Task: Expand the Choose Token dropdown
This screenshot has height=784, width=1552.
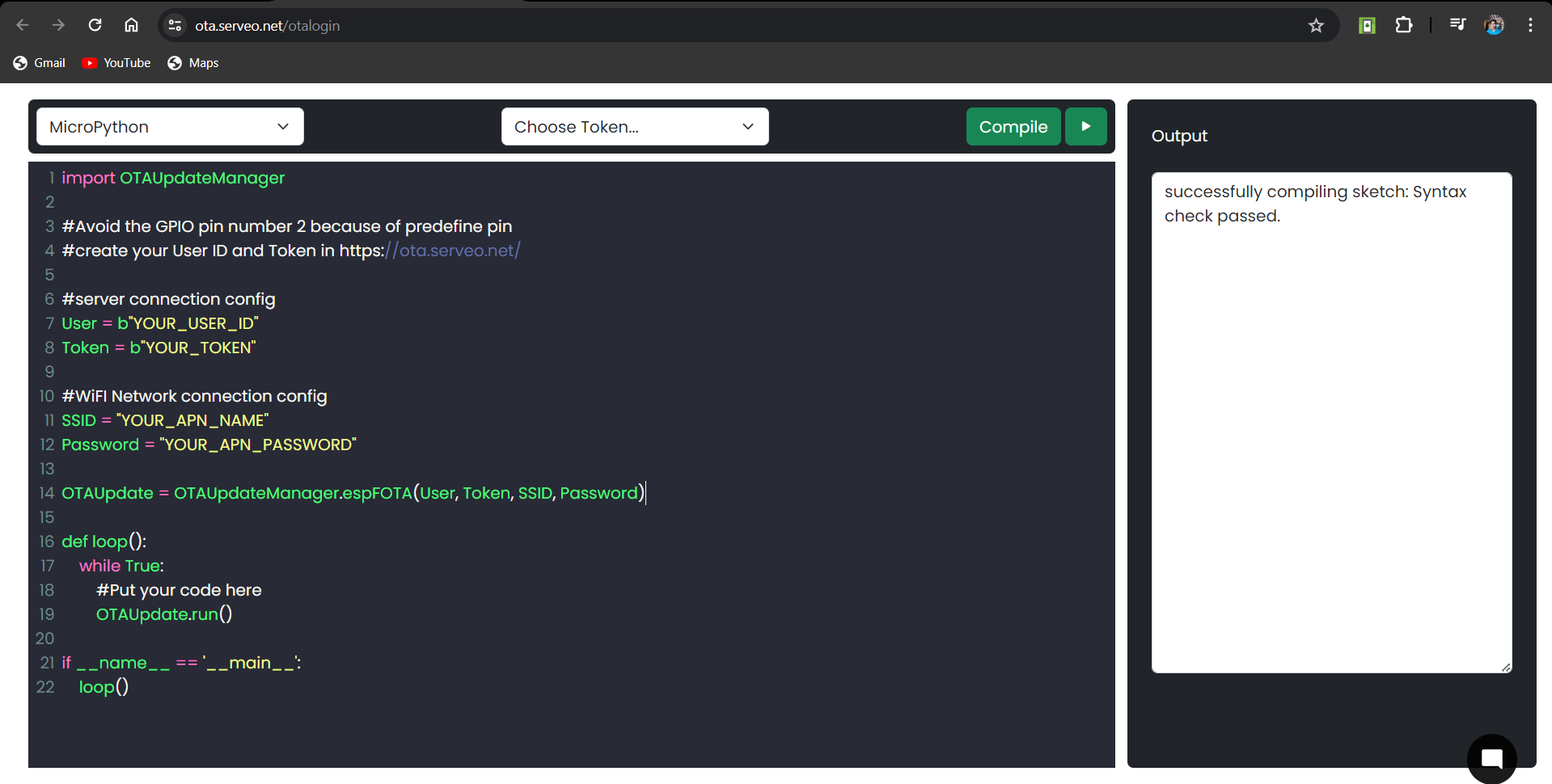Action: tap(634, 126)
